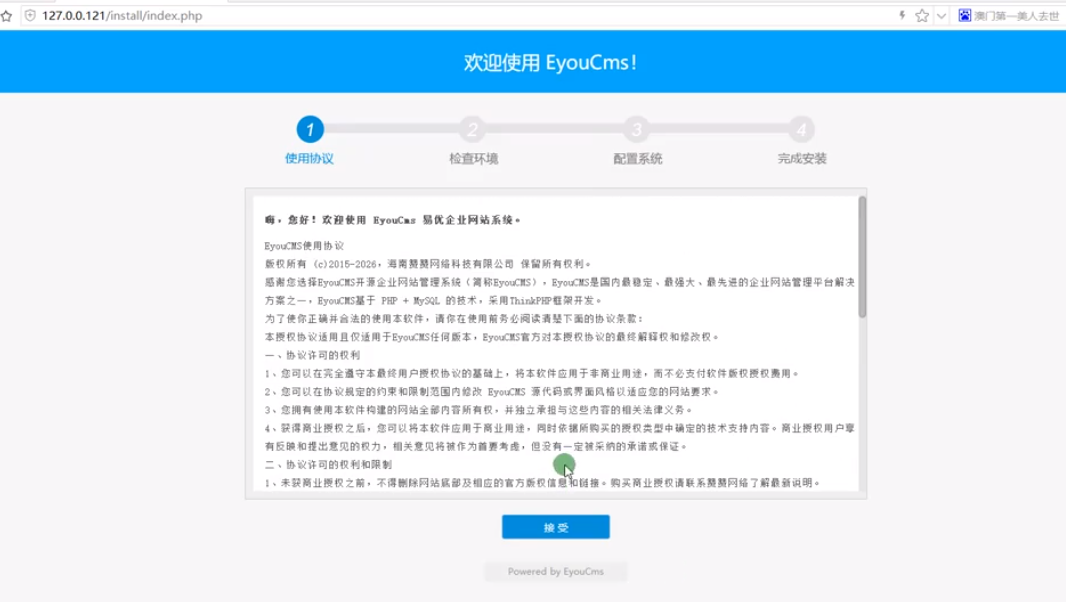Click the 欢迎使用 EyouCms! header title

pyautogui.click(x=551, y=63)
